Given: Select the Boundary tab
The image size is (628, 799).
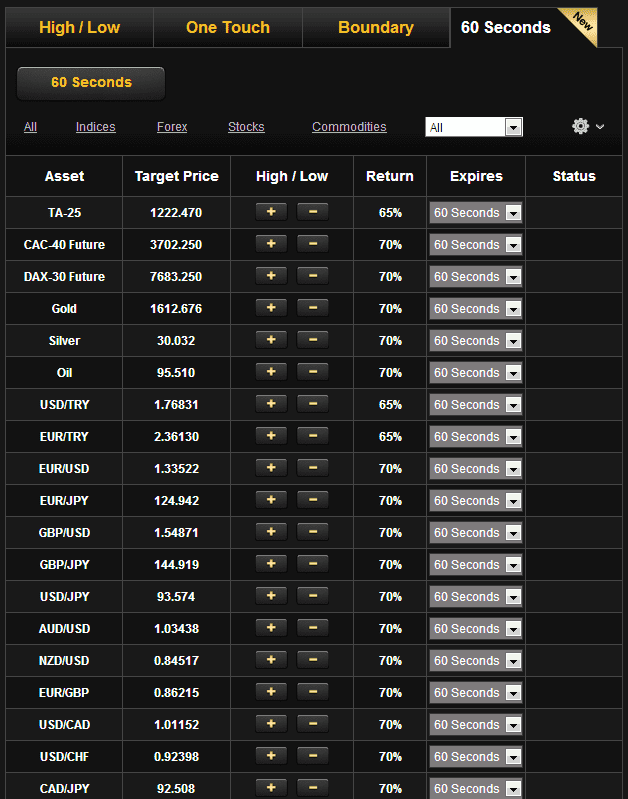Looking at the screenshot, I should 376,28.
